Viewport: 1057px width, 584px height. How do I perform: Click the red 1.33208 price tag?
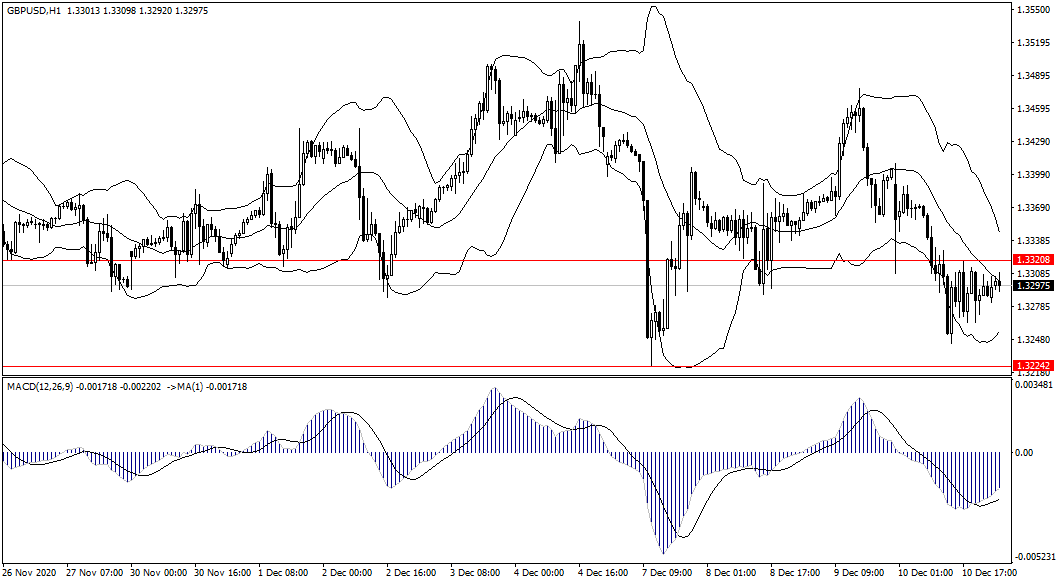[1031, 260]
